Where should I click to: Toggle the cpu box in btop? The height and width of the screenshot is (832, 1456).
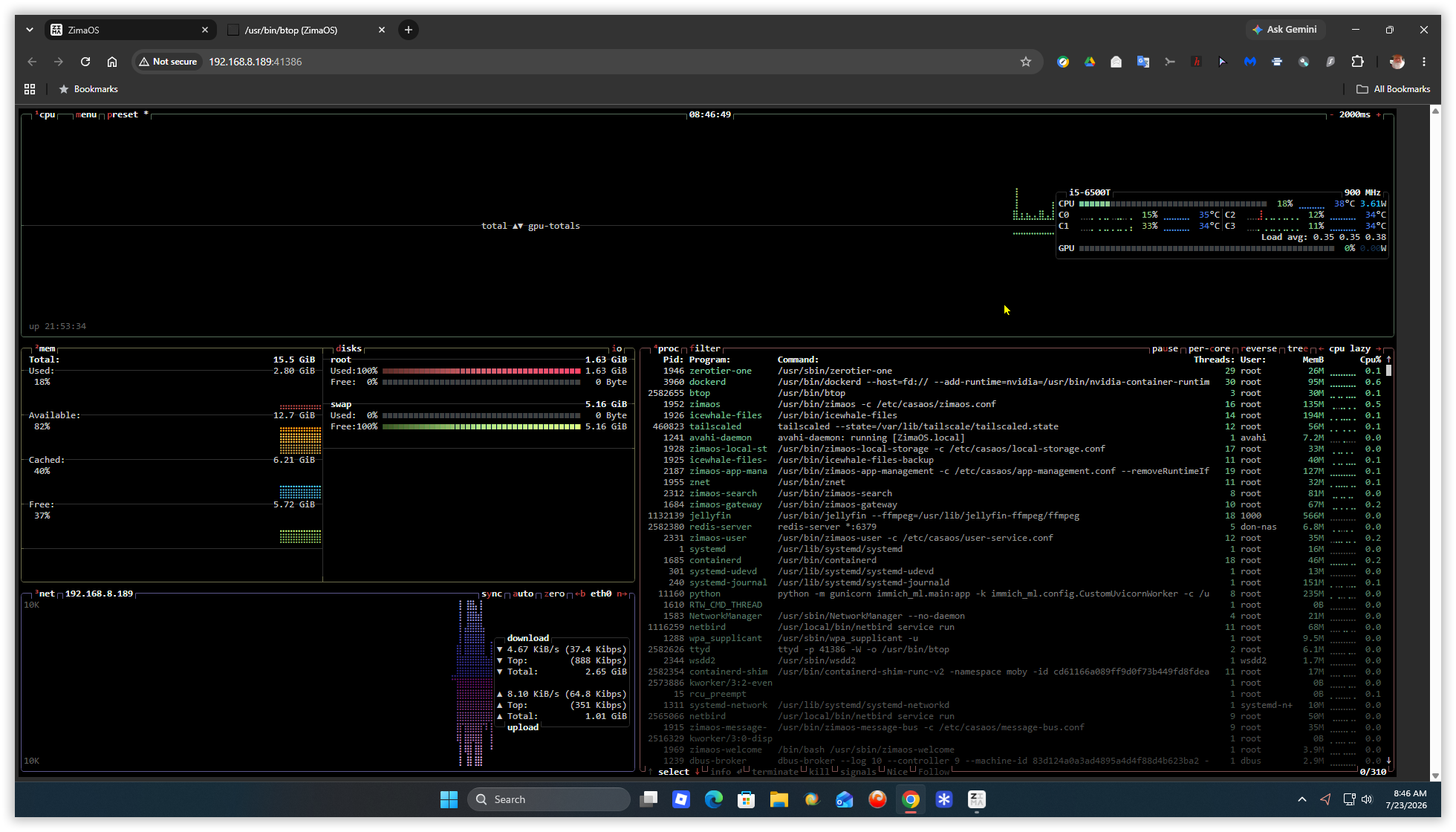click(47, 114)
